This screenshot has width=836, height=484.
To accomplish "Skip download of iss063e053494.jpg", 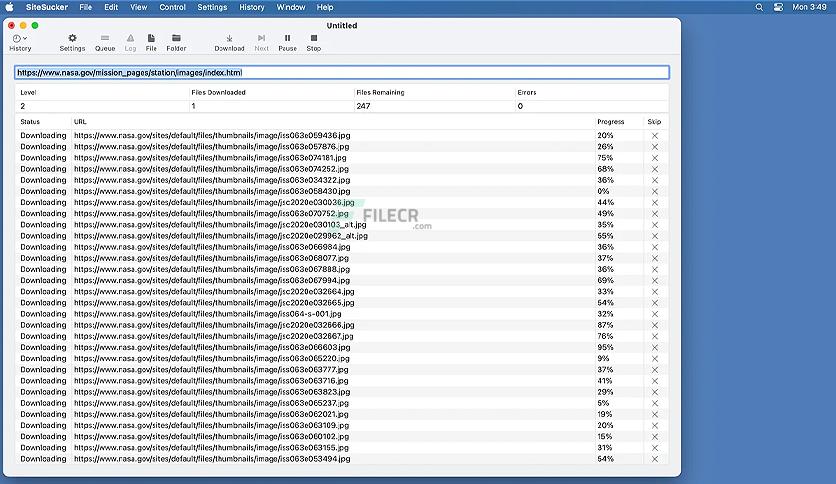I will 655,459.
